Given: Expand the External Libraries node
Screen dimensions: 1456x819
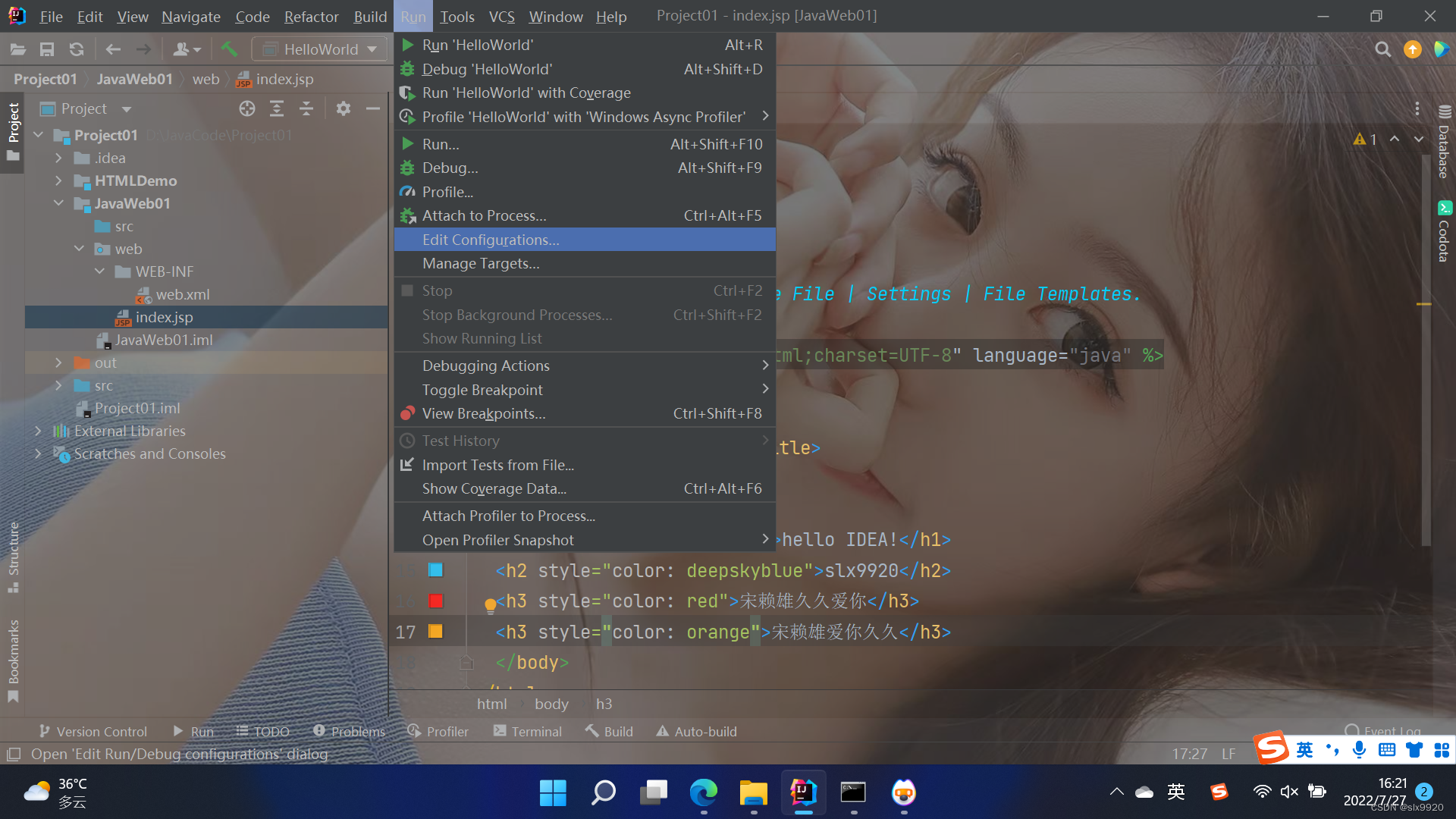Looking at the screenshot, I should (39, 431).
